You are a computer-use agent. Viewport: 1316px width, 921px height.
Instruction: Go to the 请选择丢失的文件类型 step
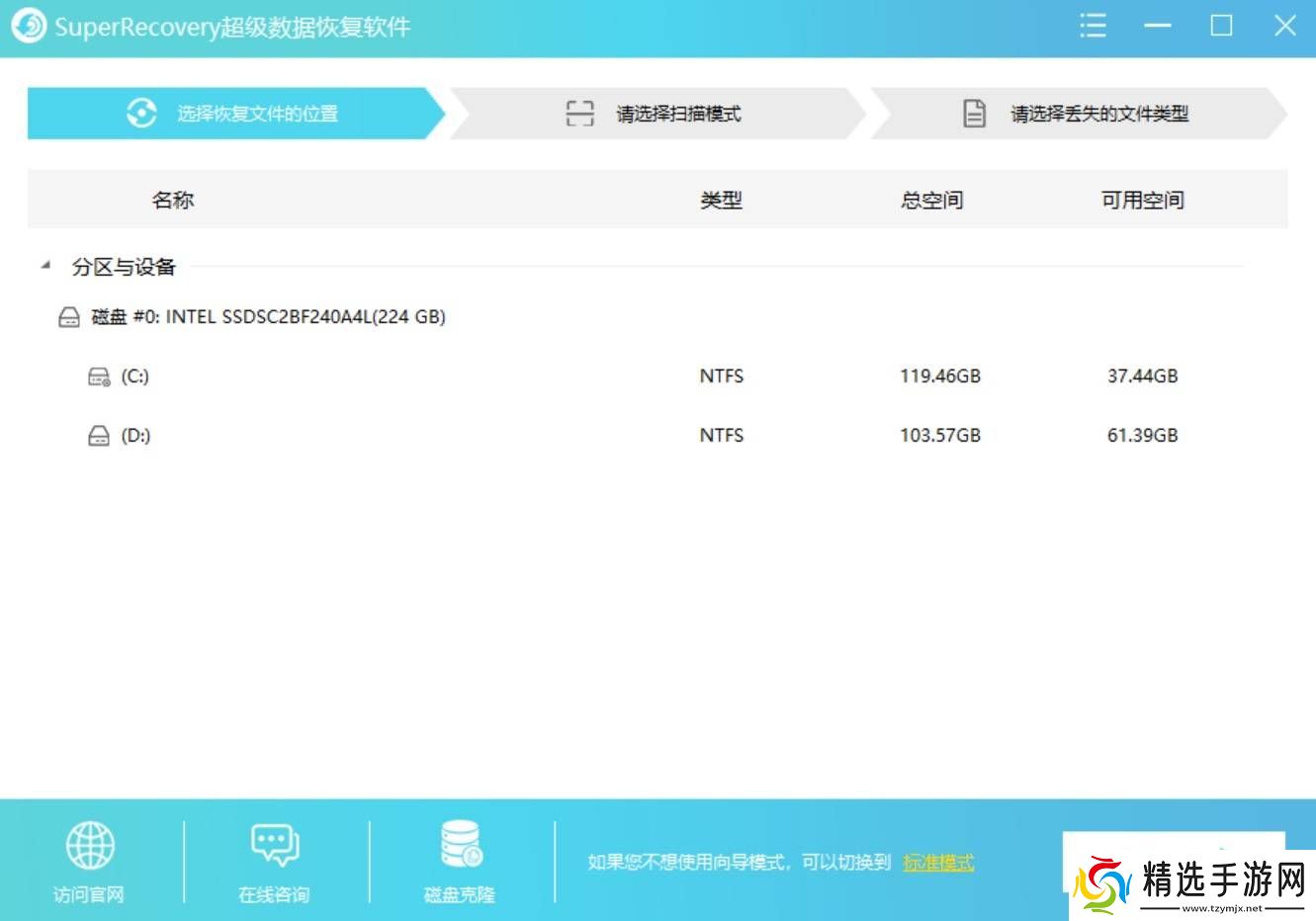coord(1076,114)
